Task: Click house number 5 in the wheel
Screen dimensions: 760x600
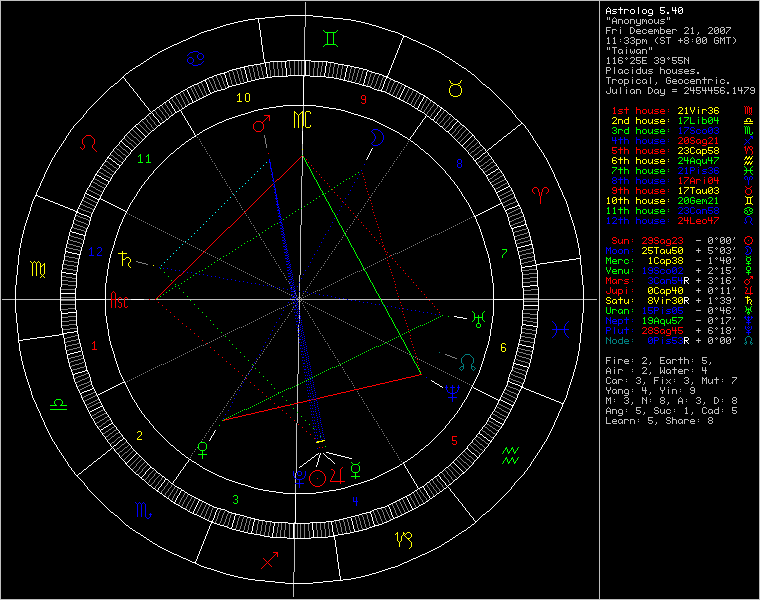Action: pyautogui.click(x=454, y=441)
